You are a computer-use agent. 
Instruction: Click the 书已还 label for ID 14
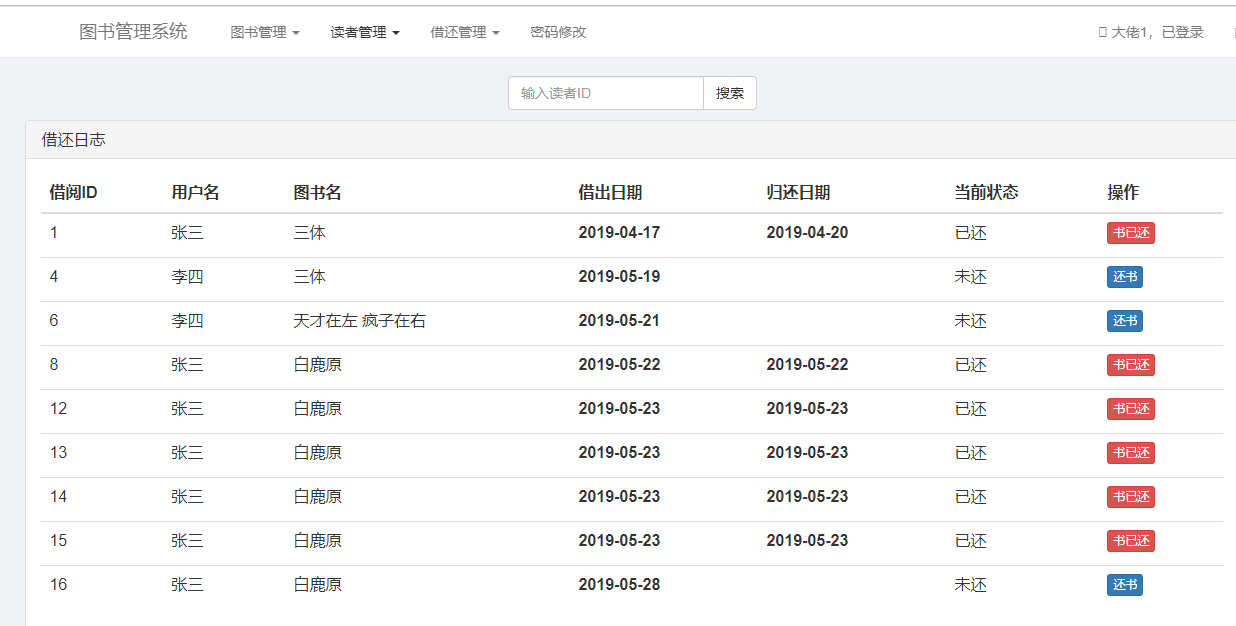tap(1130, 497)
